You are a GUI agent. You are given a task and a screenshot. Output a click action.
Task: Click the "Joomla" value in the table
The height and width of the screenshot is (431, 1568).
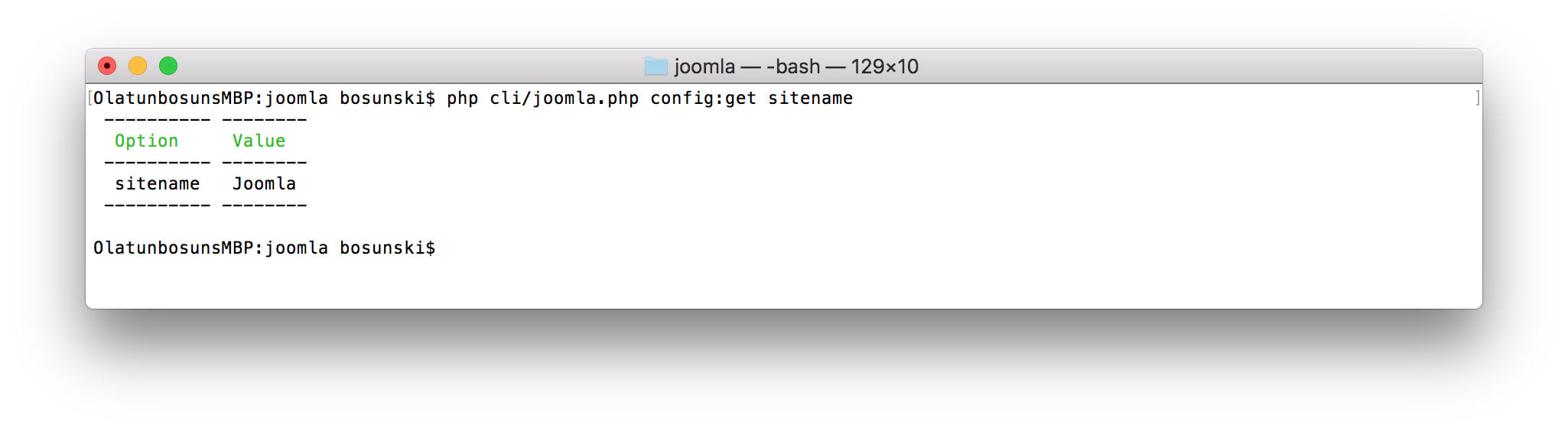[264, 184]
